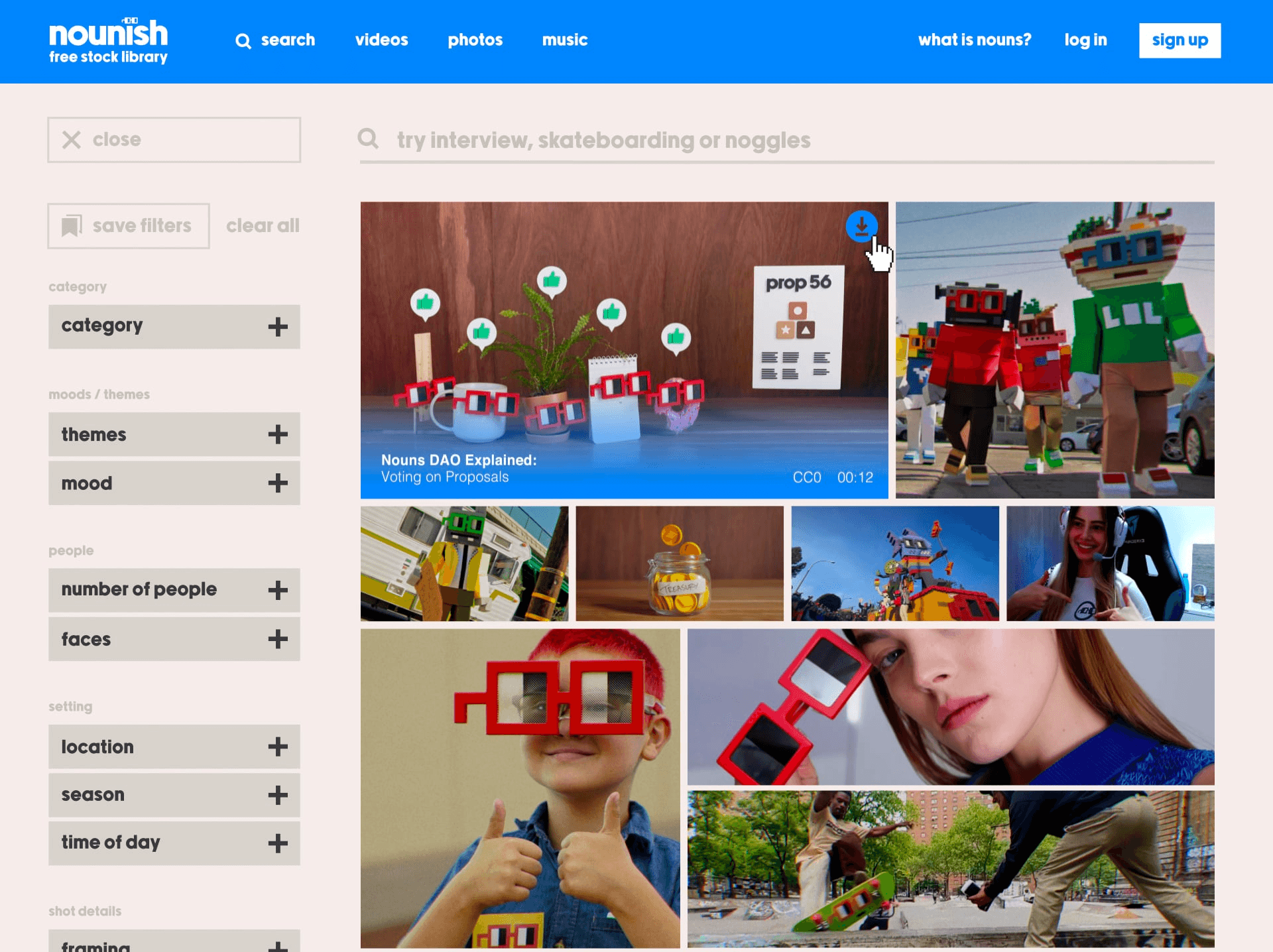This screenshot has width=1273, height=952.
Task: Click the time of day plus icon
Action: pos(278,843)
